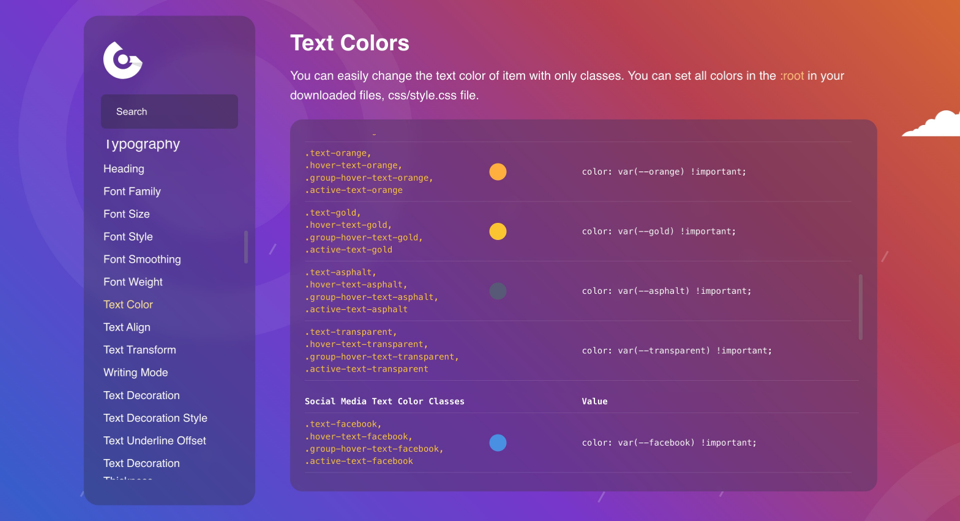This screenshot has height=521, width=960.
Task: Click the color table scrollbar thumb
Action: click(860, 307)
